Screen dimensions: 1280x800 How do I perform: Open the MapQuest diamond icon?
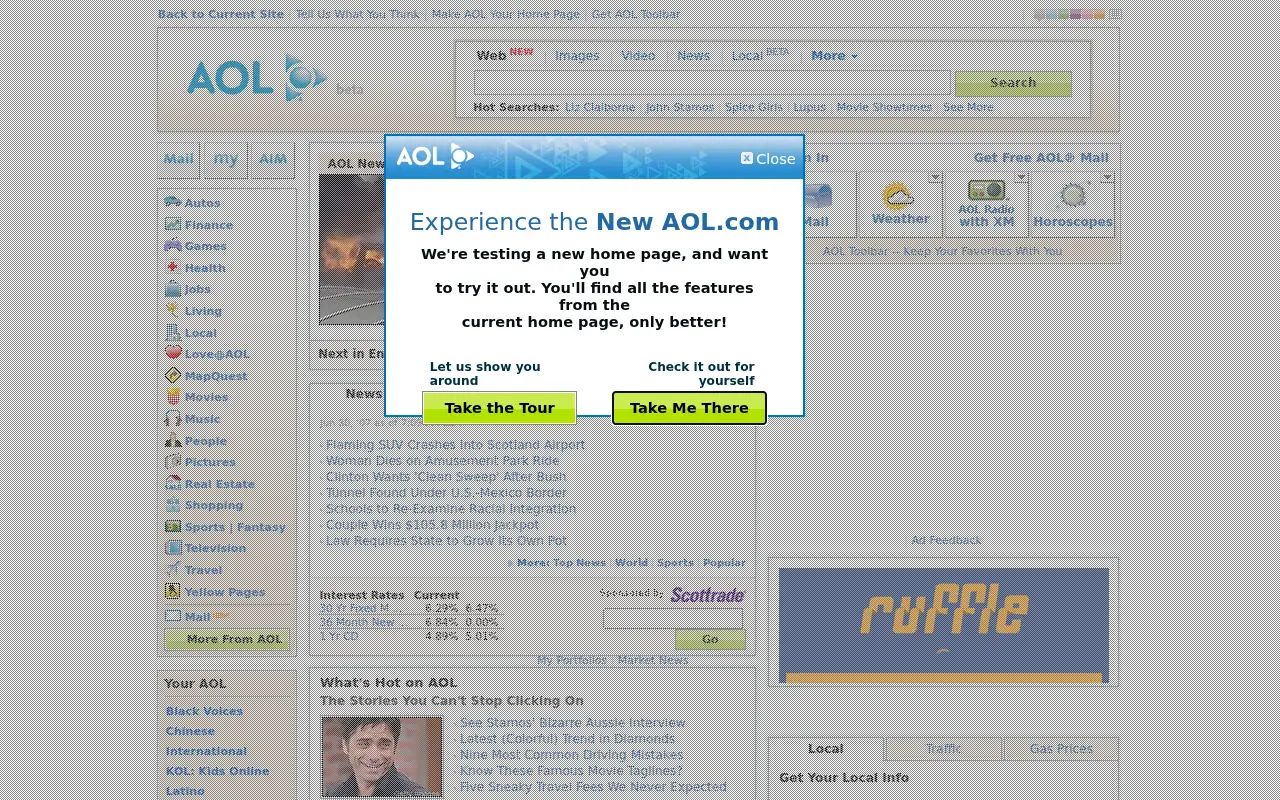pos(173,375)
